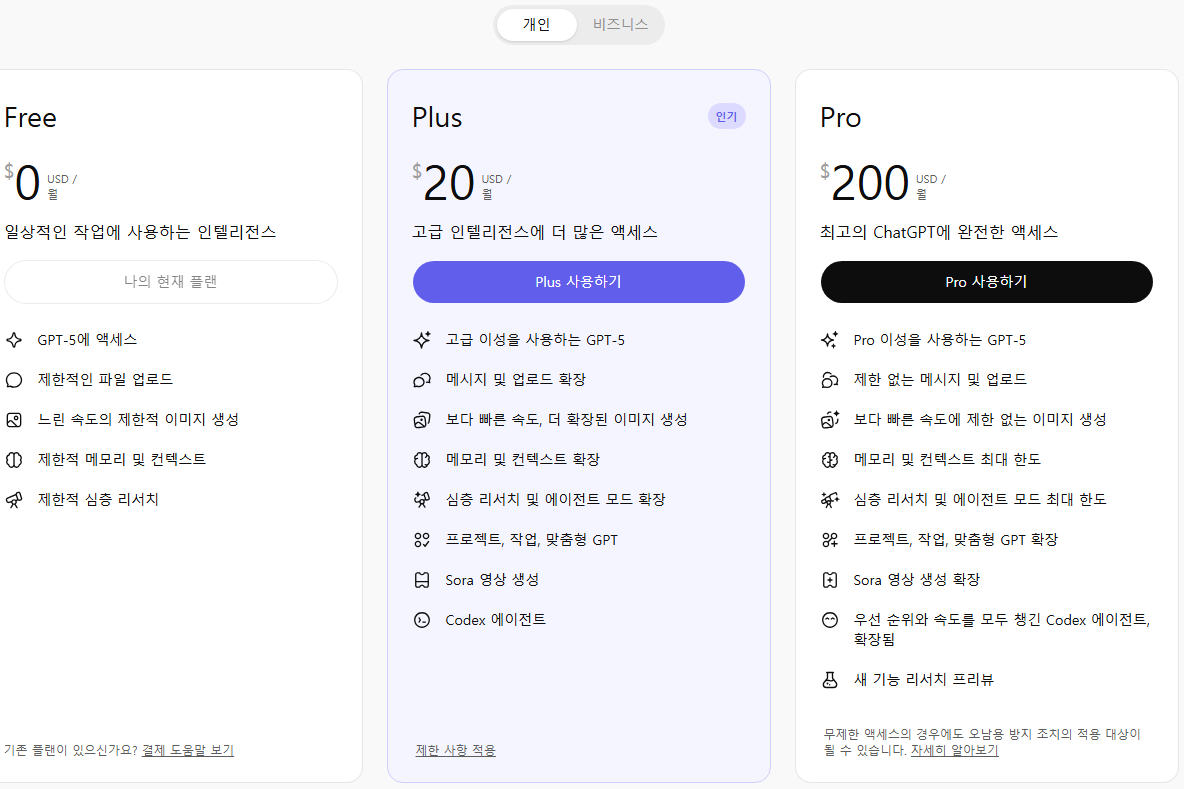Click the sparkle icon beside GPT-5에 액세스
The image size is (1184, 789).
point(14,340)
